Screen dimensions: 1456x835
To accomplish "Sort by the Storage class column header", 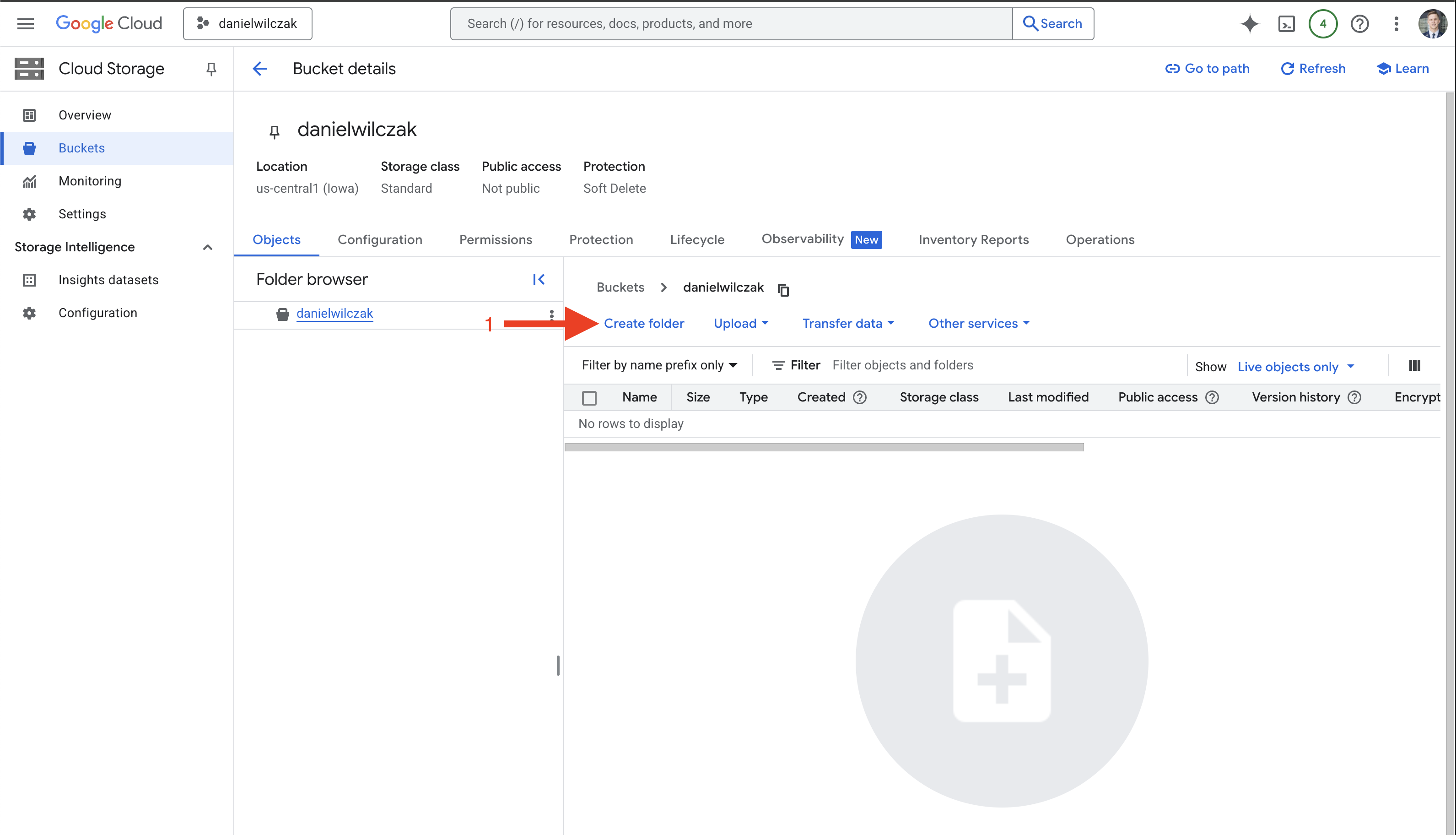I will click(939, 397).
